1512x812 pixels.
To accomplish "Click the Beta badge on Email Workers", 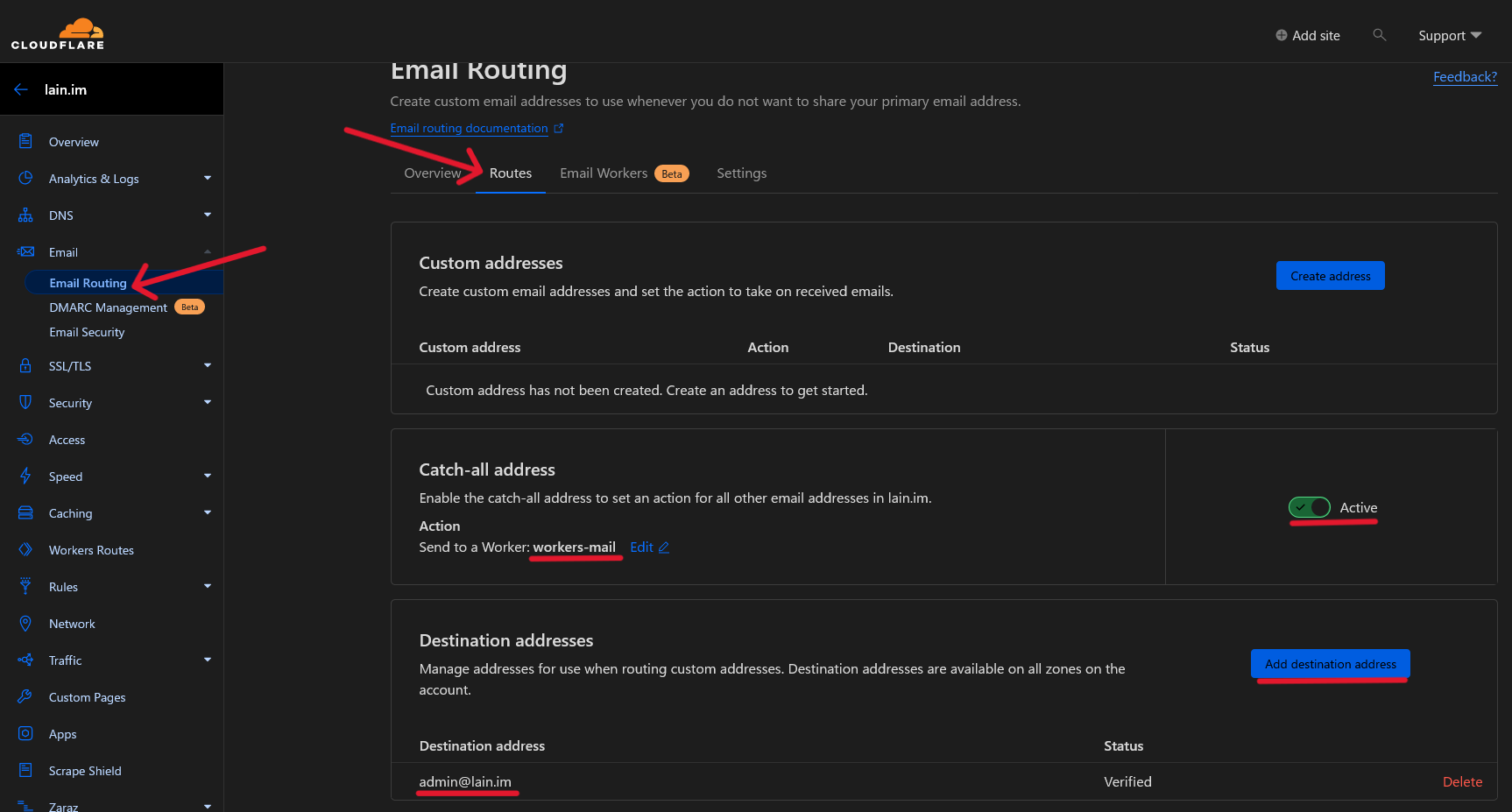I will 672,173.
